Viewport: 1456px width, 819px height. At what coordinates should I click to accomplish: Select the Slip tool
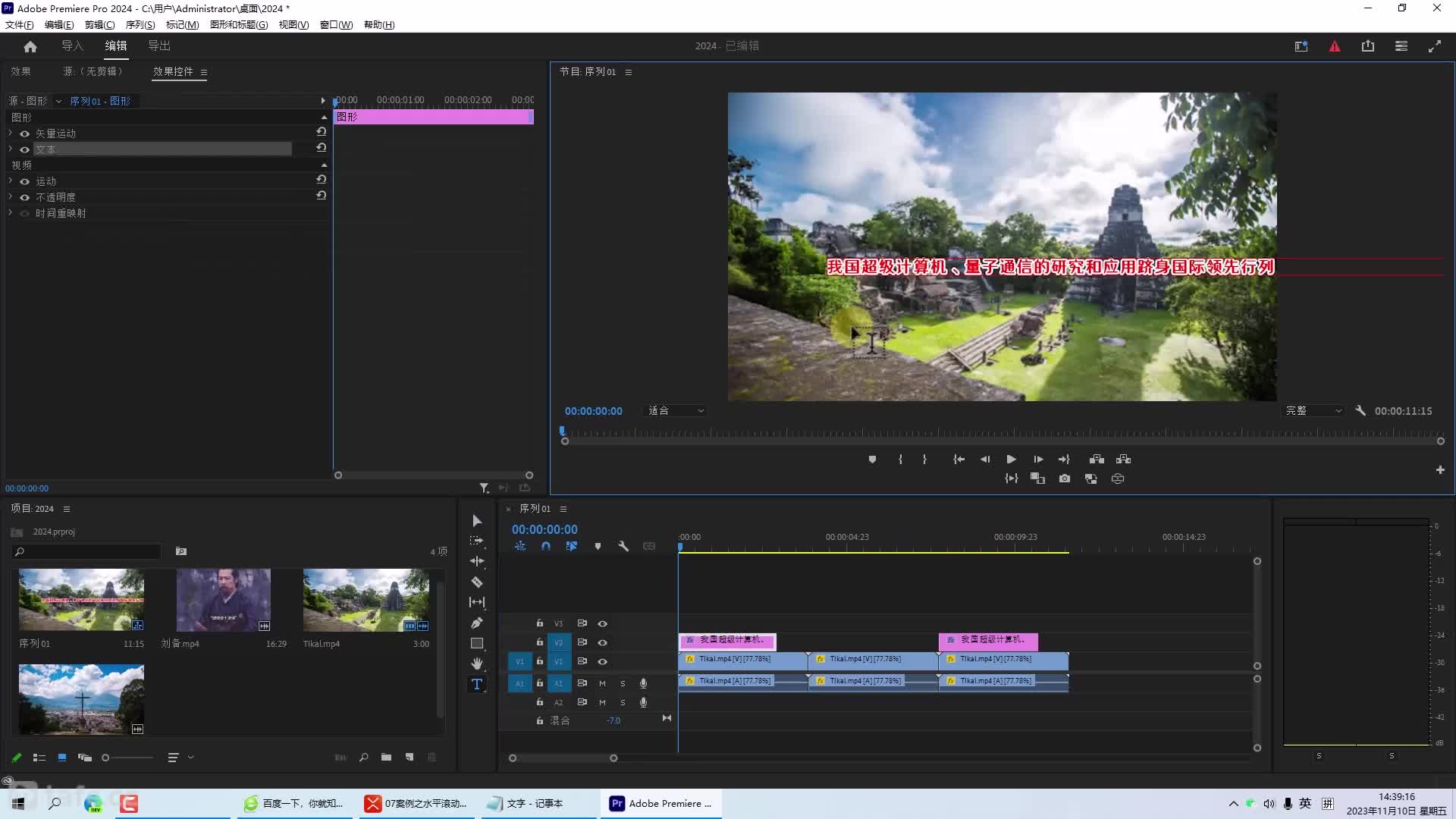point(476,602)
